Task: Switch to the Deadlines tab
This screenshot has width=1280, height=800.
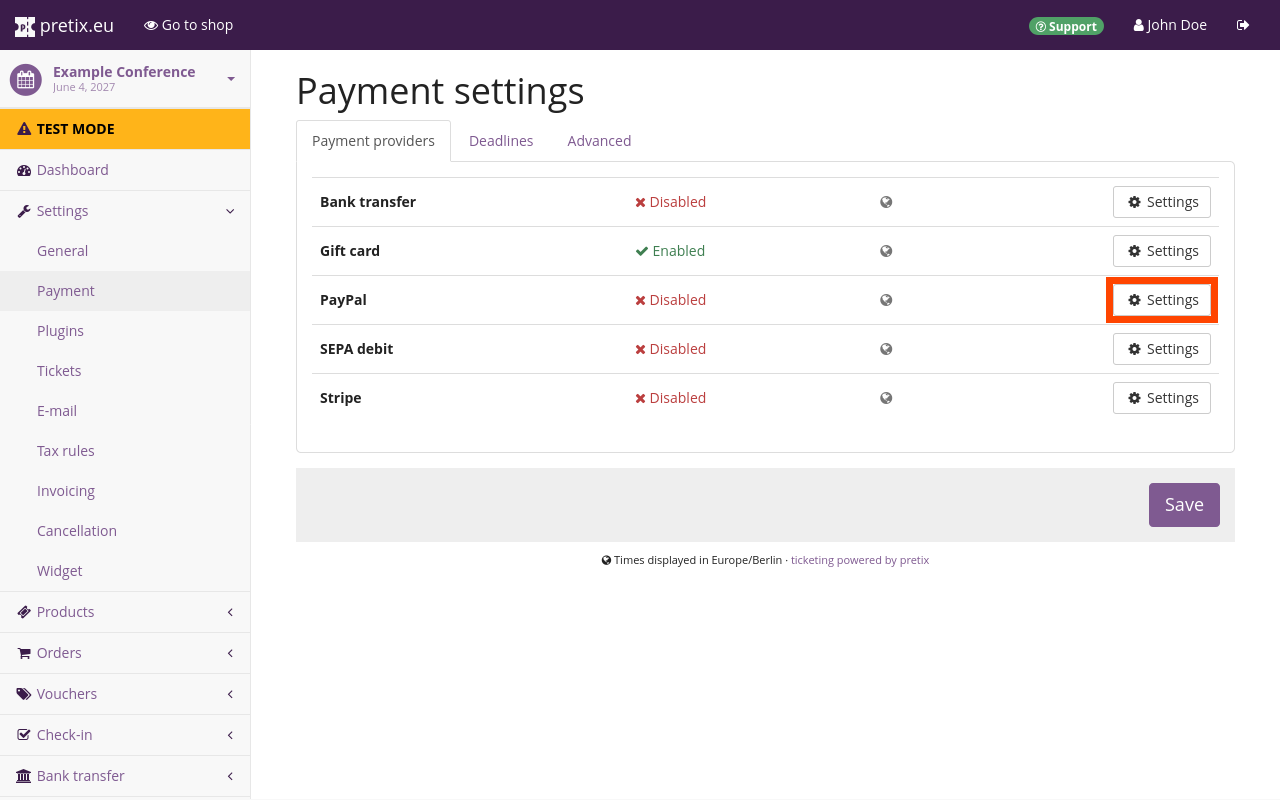Action: [501, 141]
